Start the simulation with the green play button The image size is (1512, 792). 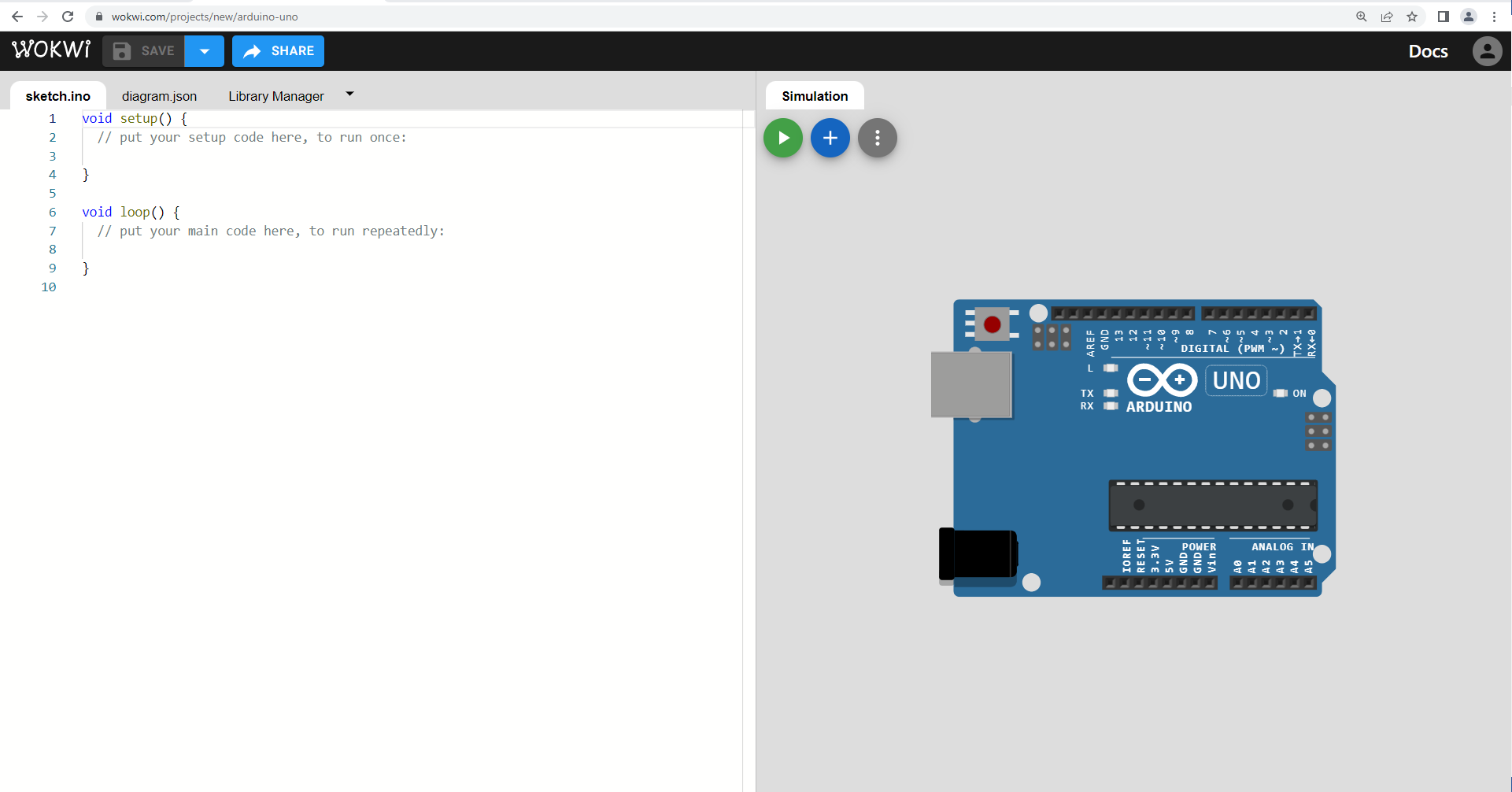coord(783,138)
